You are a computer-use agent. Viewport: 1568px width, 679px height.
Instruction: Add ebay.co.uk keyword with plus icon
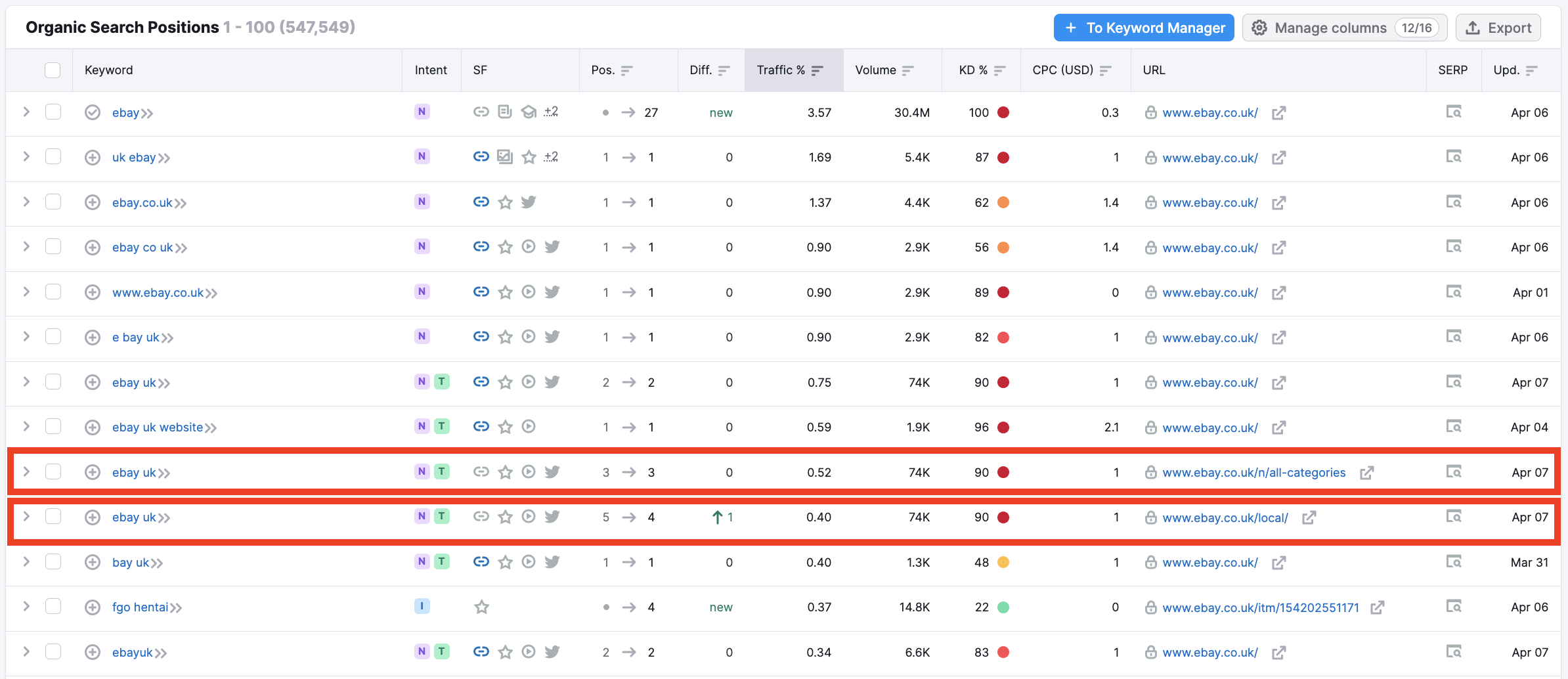pos(93,202)
